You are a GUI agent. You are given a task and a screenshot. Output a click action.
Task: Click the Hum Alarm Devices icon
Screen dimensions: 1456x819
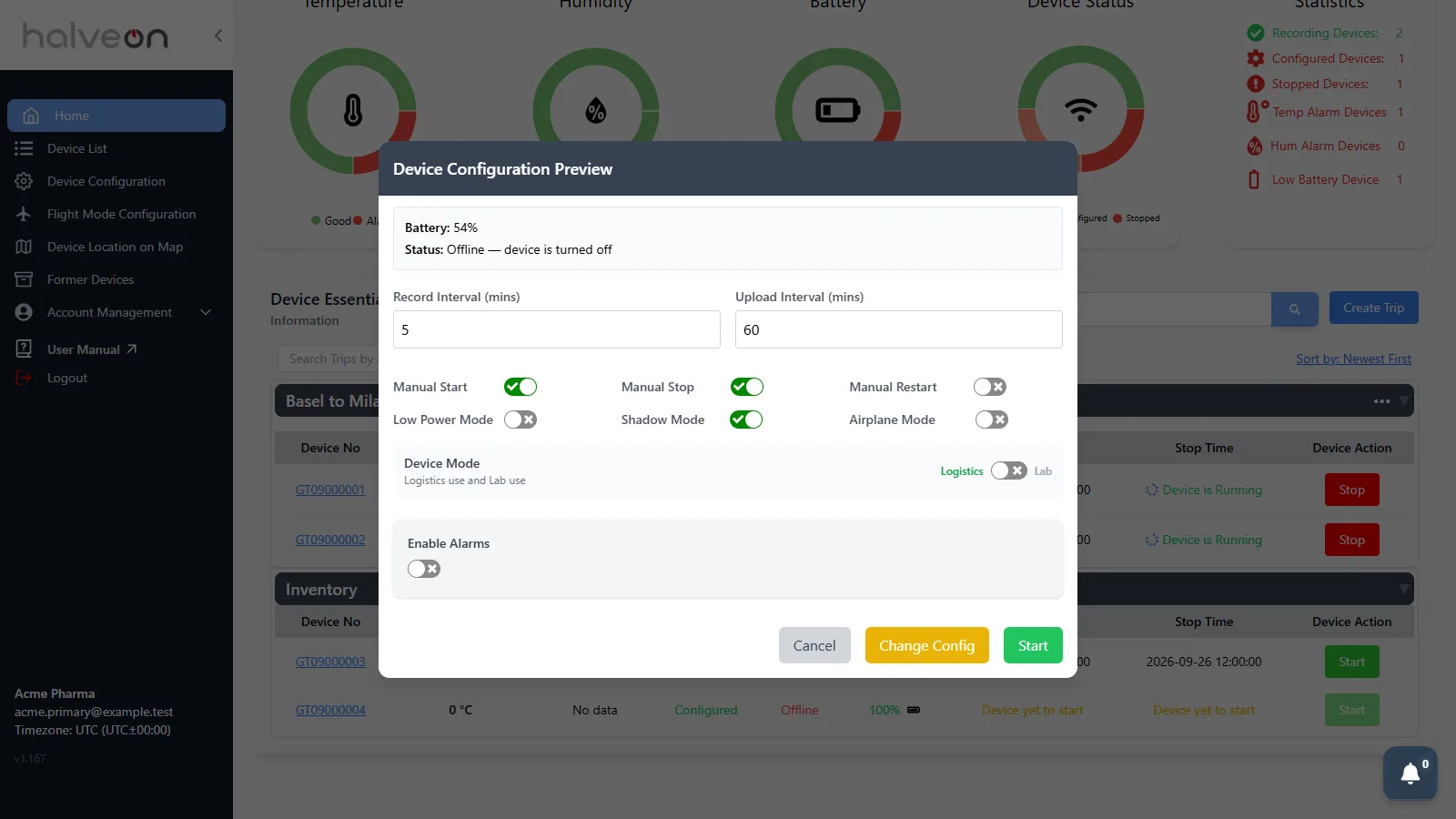(1255, 146)
